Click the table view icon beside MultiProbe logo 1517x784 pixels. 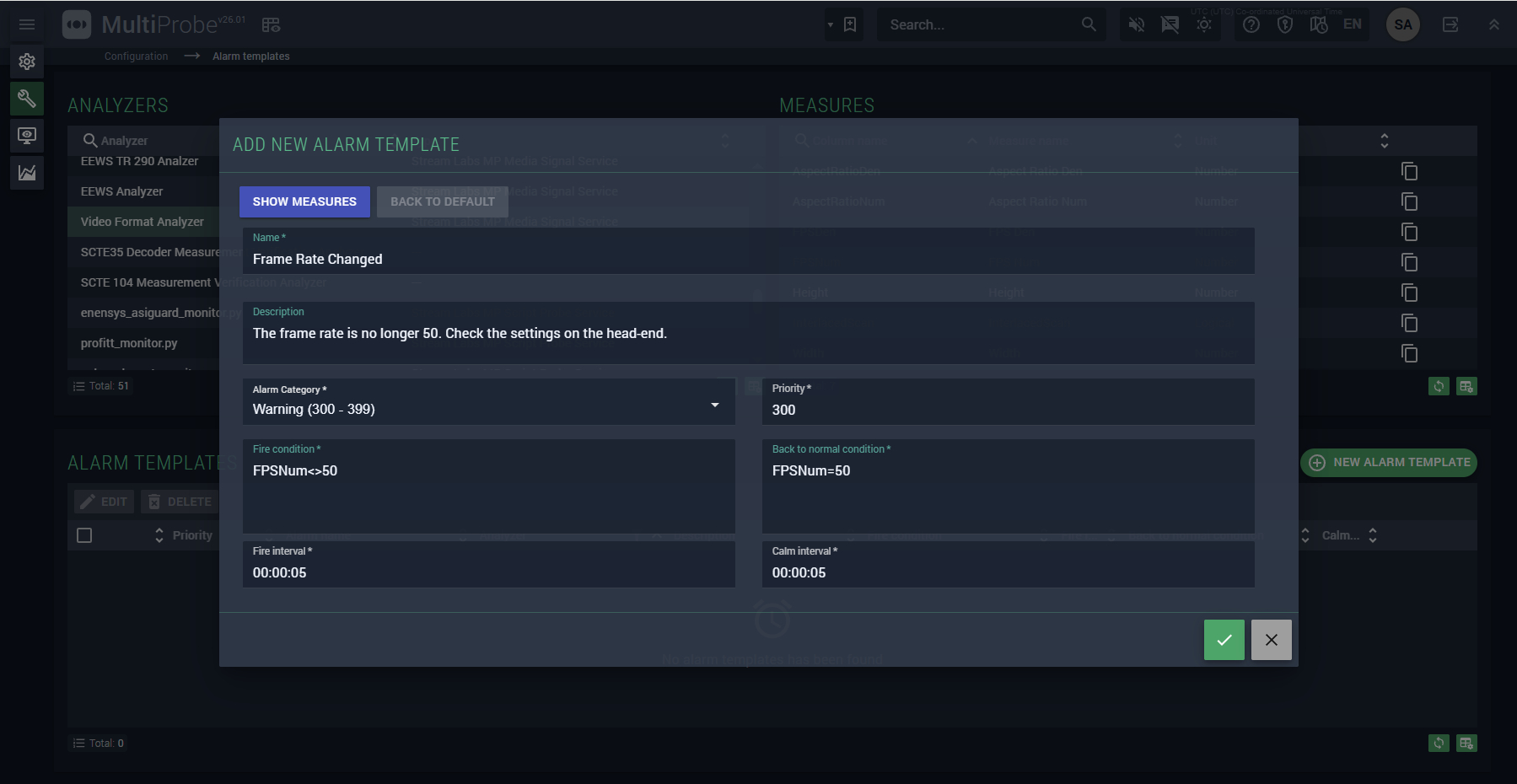coord(271,25)
